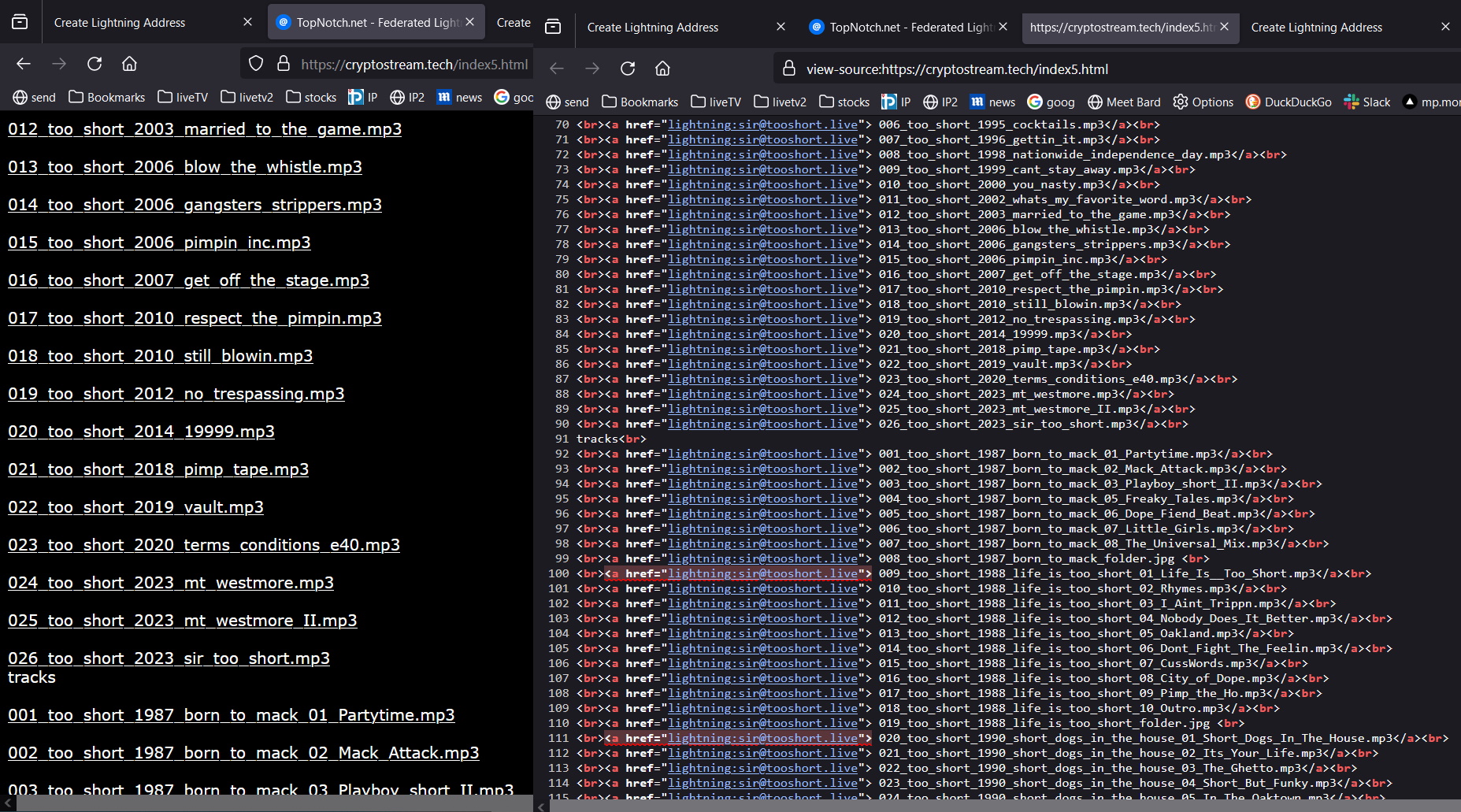Open 016_too_short_2007_get_off_the_stage.mp3 link
1461x812 pixels.
tap(188, 280)
